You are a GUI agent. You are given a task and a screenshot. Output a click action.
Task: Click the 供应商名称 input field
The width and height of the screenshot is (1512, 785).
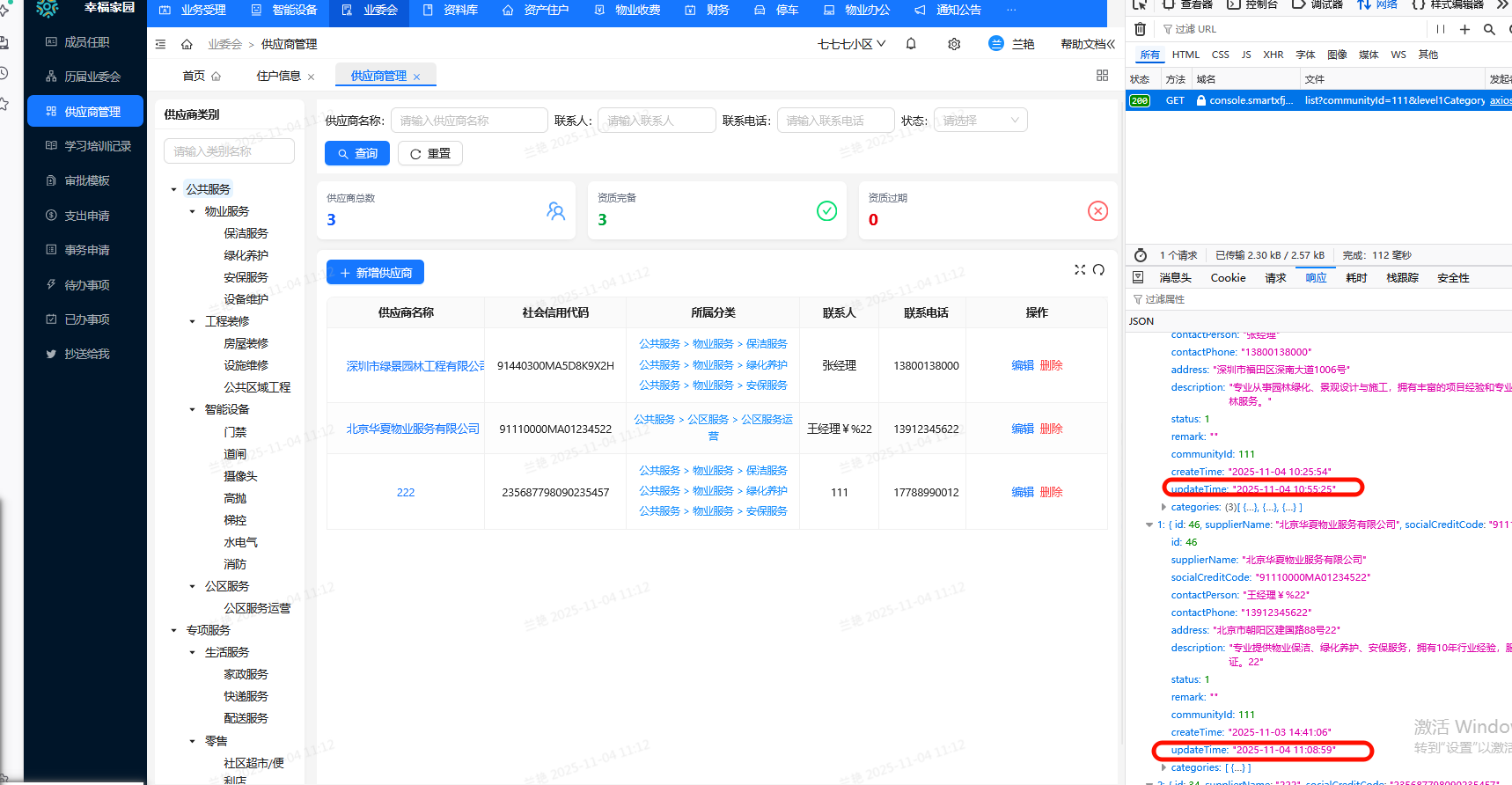[x=468, y=121]
